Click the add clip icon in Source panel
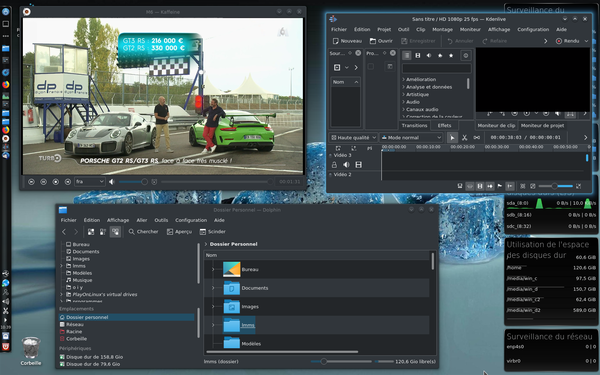 coord(337,67)
